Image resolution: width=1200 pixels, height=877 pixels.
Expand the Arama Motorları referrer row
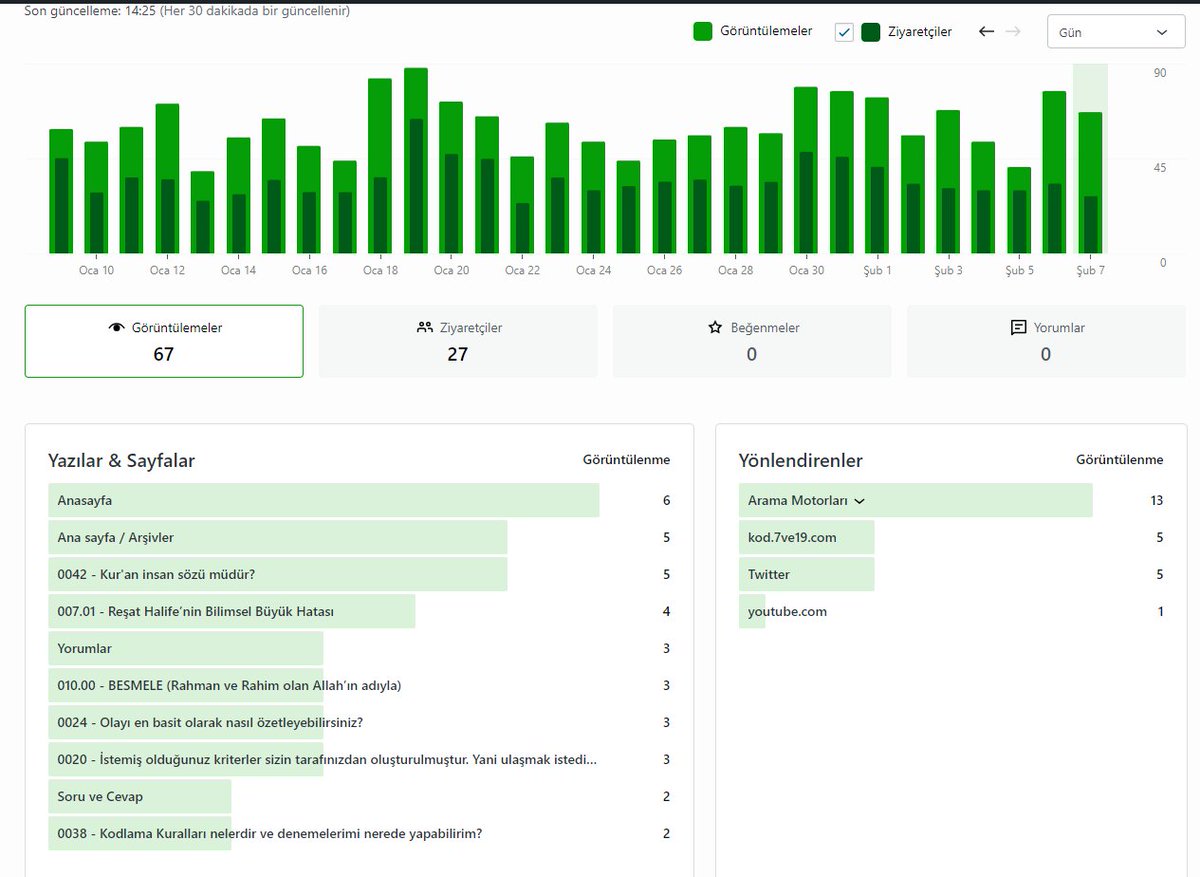[915, 501]
